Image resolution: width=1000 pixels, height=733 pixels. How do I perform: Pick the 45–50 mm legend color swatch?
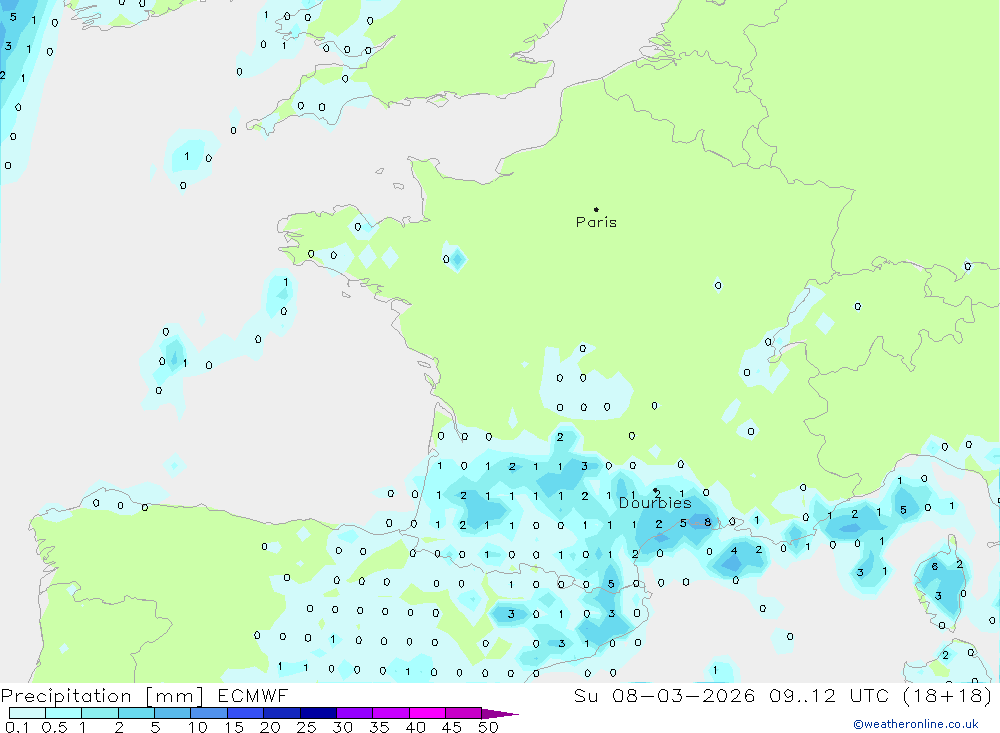463,713
